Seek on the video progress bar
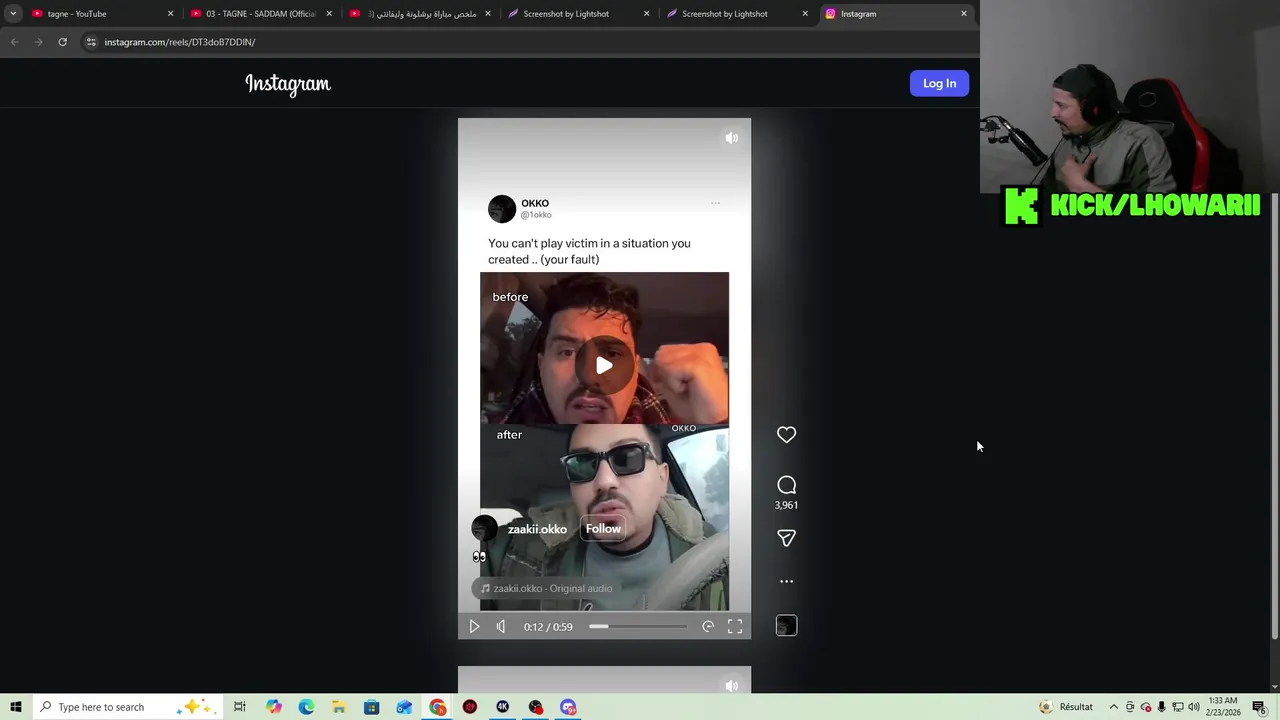This screenshot has width=1280, height=720. point(637,626)
